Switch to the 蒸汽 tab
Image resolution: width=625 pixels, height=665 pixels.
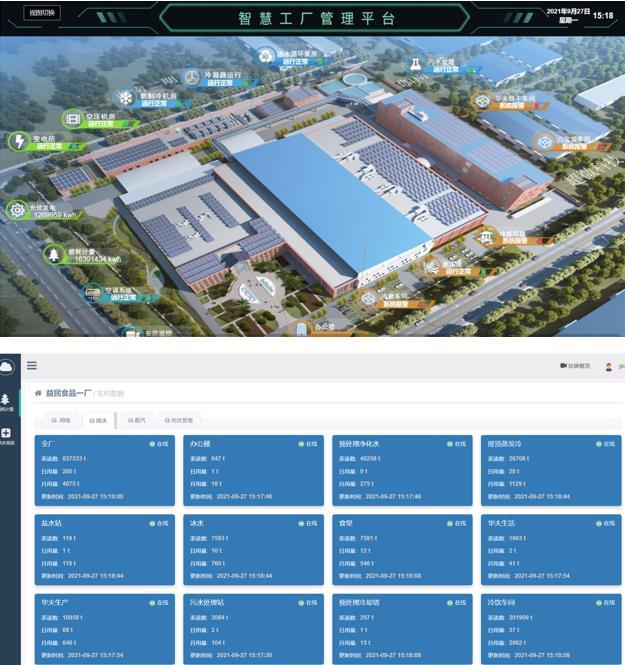(138, 420)
